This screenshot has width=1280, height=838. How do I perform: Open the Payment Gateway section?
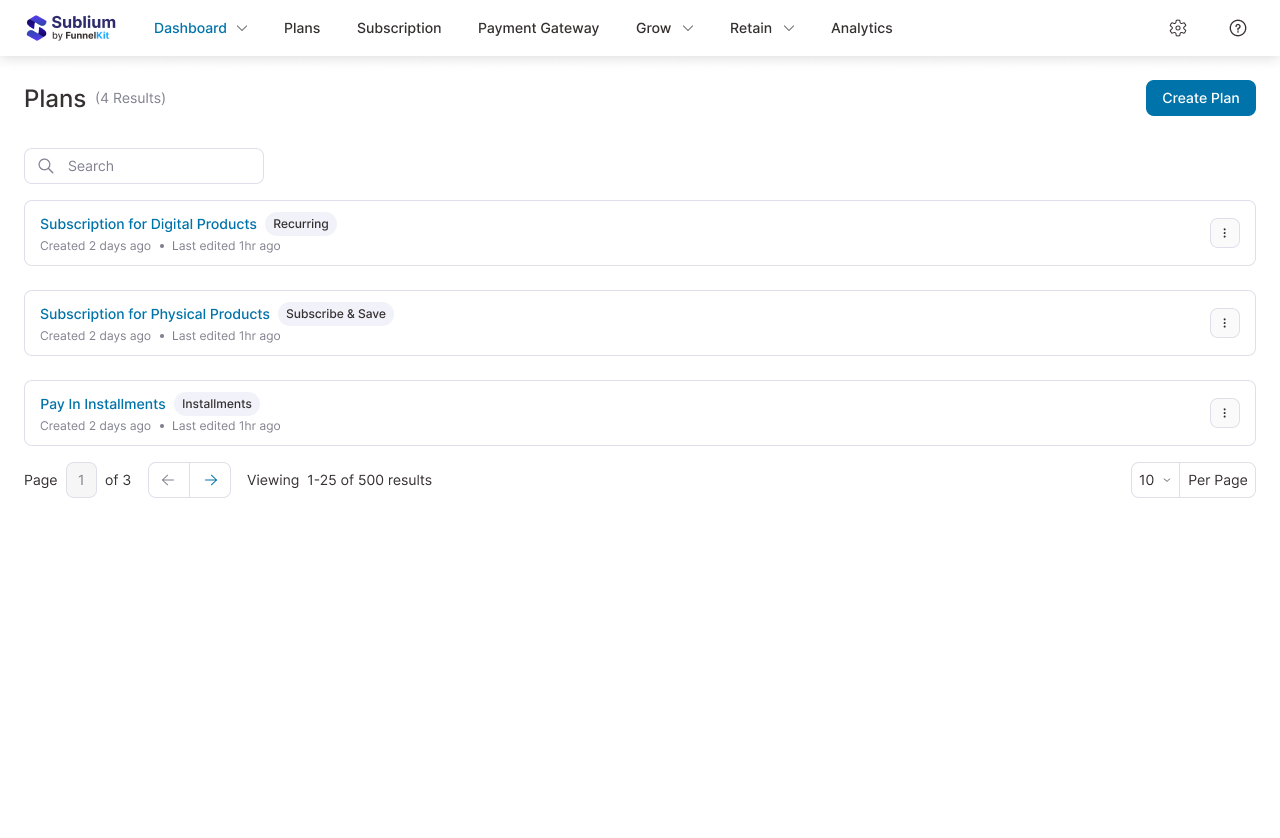pyautogui.click(x=538, y=28)
